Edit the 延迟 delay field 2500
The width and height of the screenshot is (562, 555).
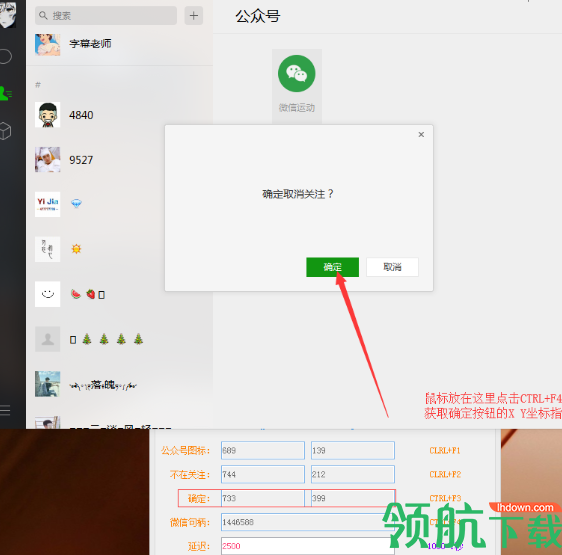308,546
